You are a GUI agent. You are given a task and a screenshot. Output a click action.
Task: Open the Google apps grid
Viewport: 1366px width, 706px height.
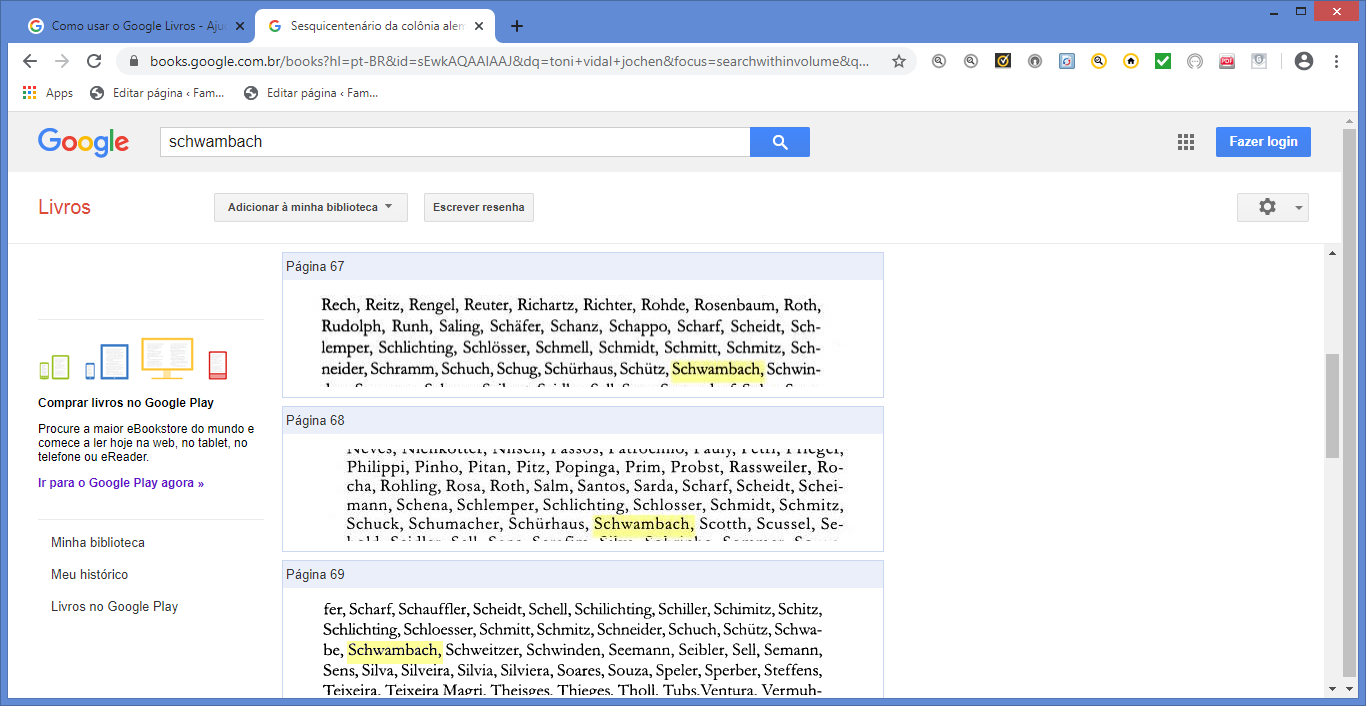(1186, 142)
